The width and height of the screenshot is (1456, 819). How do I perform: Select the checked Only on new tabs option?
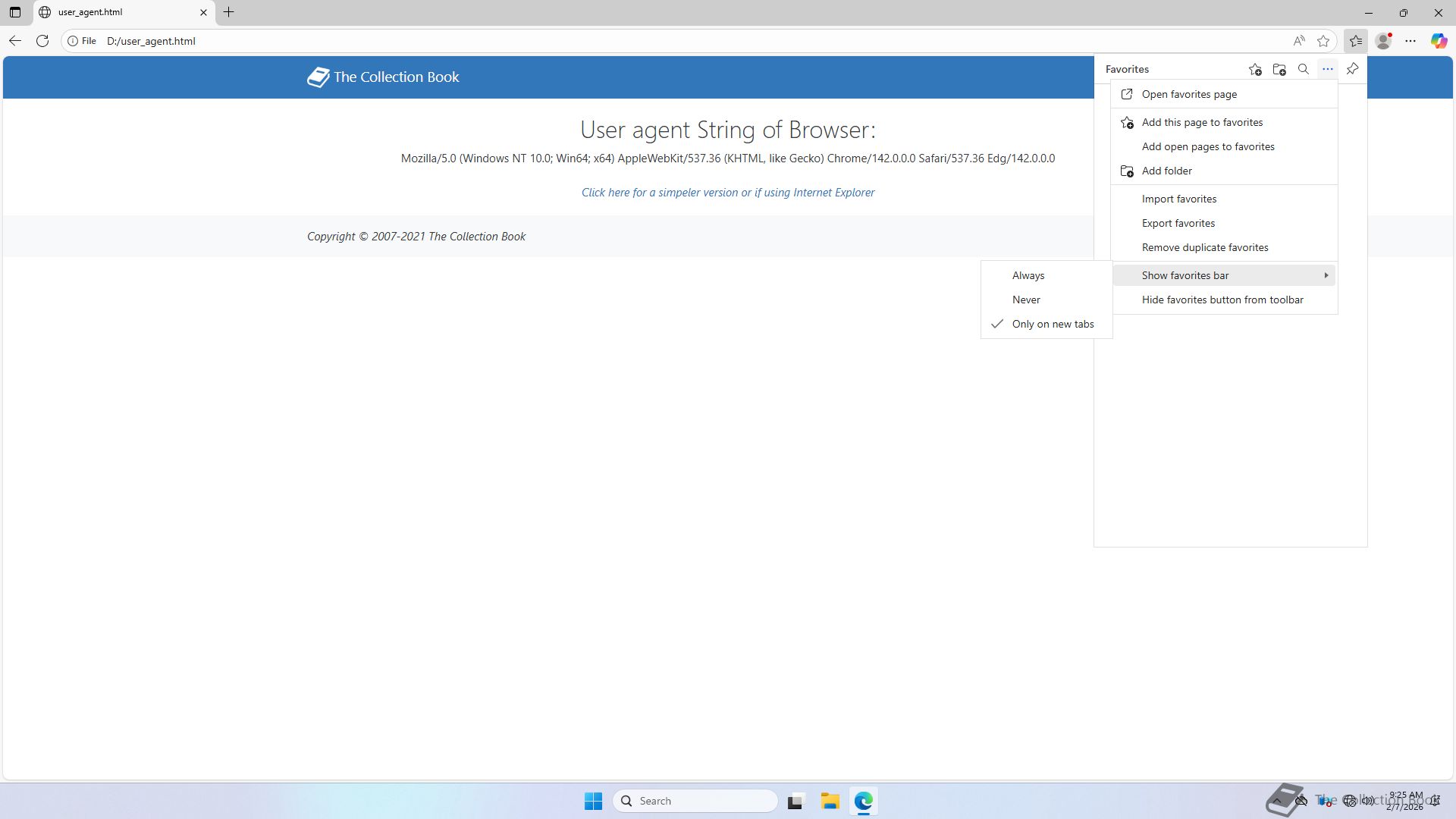(1053, 324)
